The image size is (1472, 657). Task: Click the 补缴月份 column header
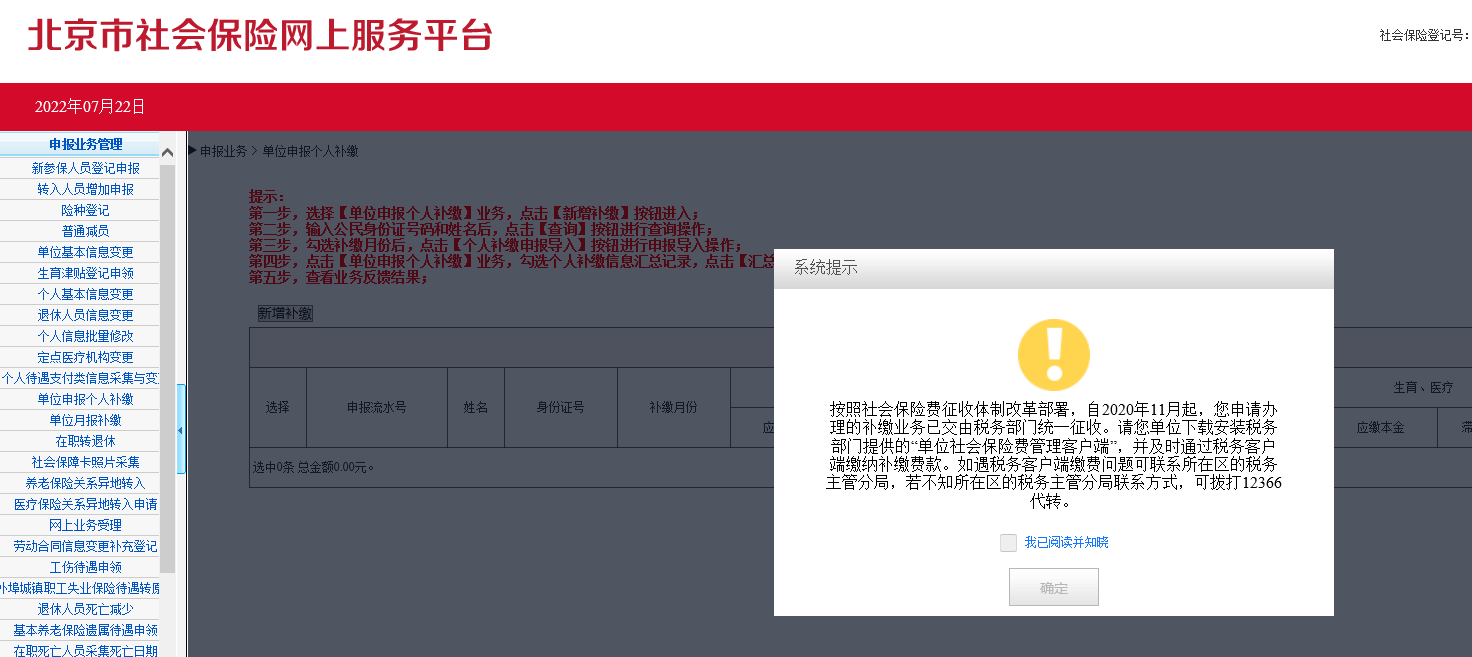click(x=674, y=407)
